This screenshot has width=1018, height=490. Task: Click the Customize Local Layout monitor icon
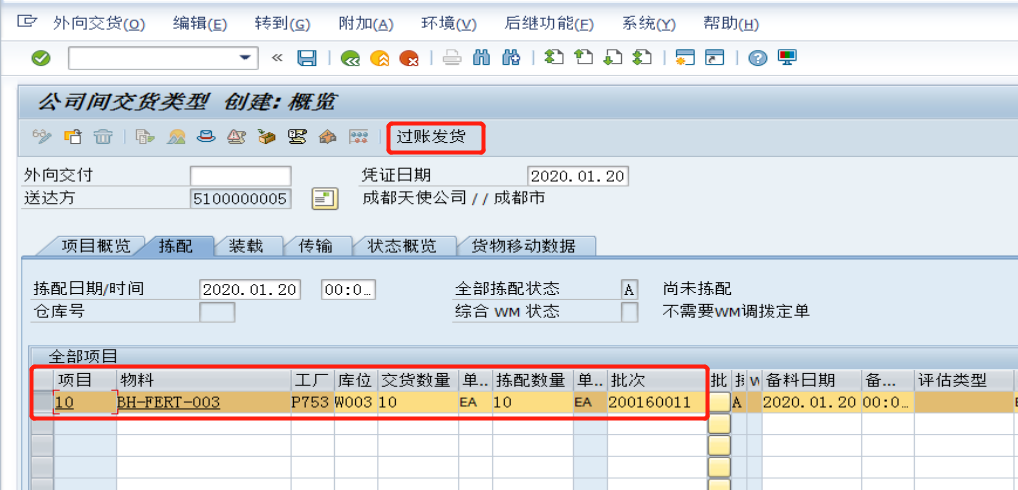(788, 58)
